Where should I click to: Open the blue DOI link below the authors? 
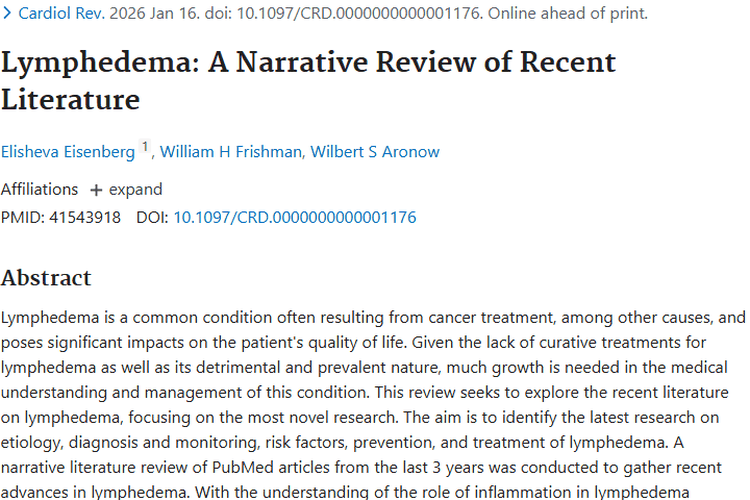coord(294,217)
